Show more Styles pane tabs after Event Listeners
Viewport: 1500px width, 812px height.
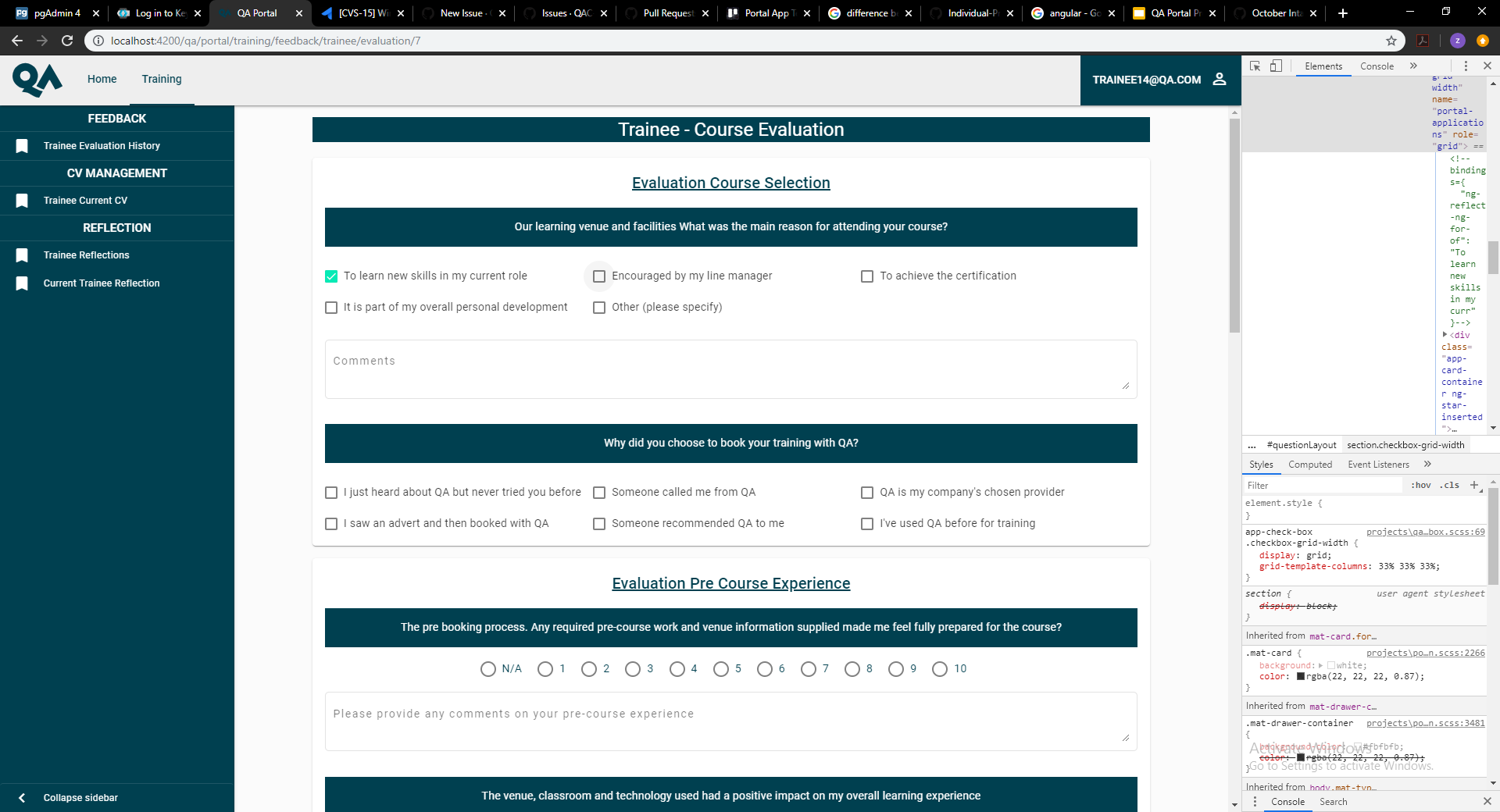(1427, 464)
